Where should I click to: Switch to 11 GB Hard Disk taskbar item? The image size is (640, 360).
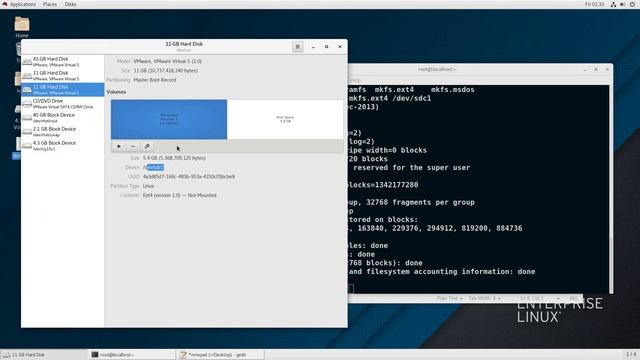[44, 355]
